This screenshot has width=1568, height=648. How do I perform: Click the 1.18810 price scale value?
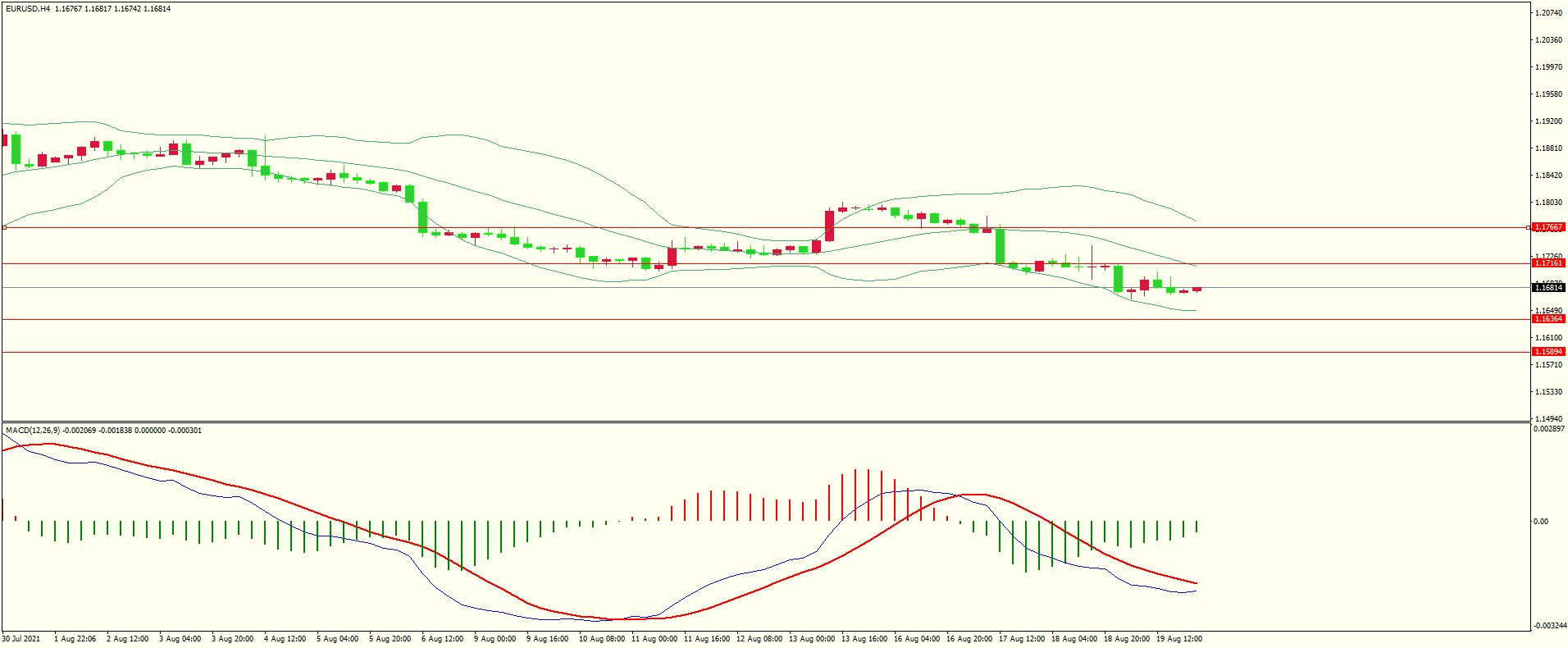coord(1548,148)
